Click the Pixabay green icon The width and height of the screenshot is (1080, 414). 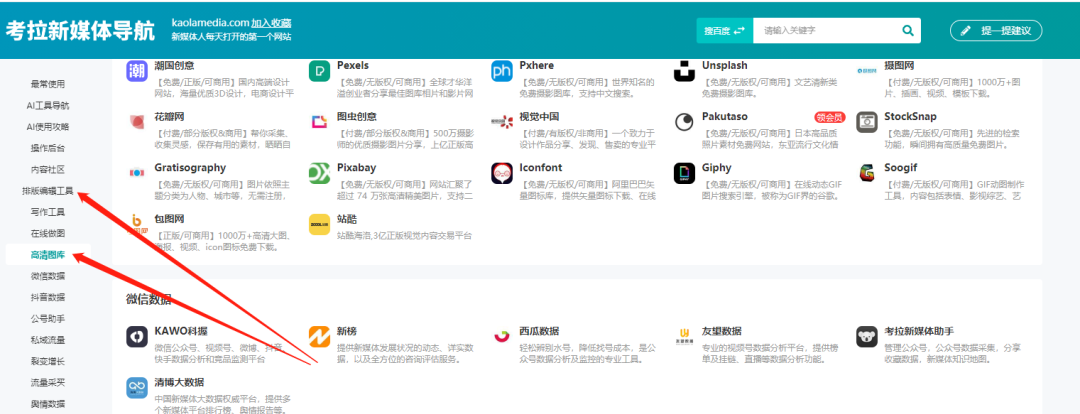coord(320,173)
